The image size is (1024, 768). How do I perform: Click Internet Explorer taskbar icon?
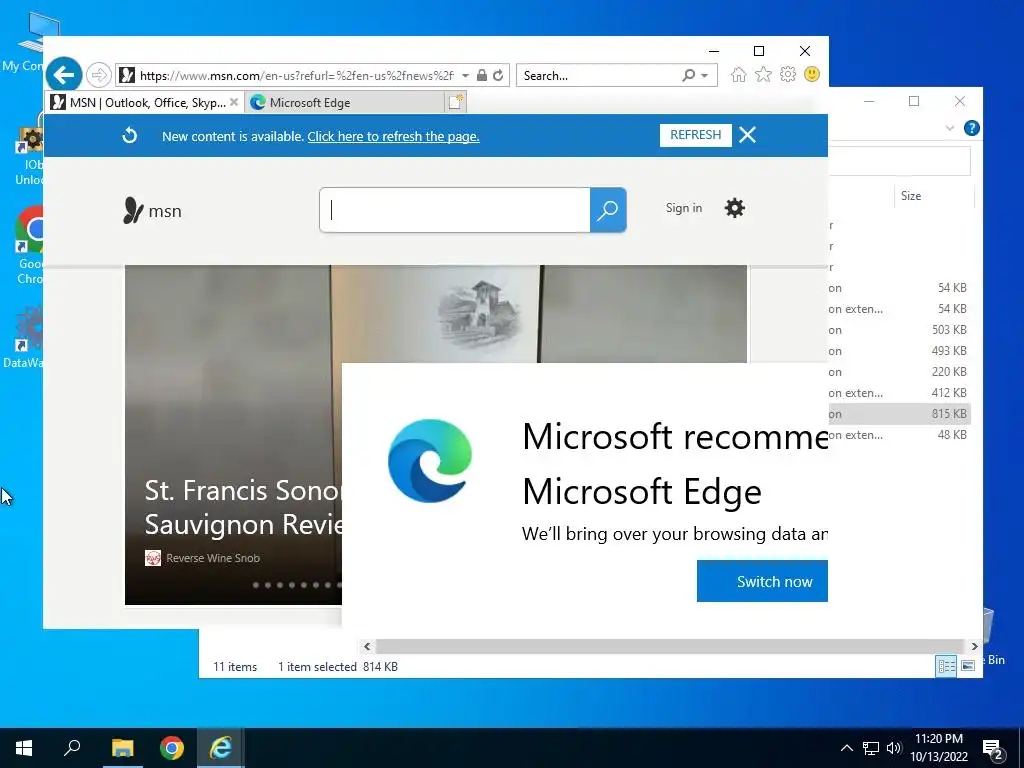pyautogui.click(x=221, y=748)
